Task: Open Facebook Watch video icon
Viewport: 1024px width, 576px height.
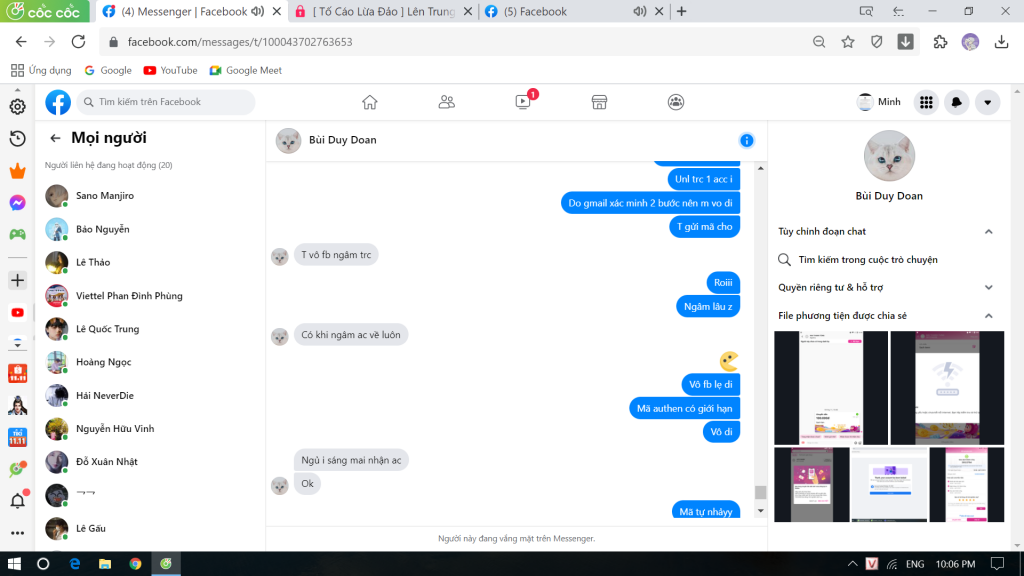Action: click(523, 102)
